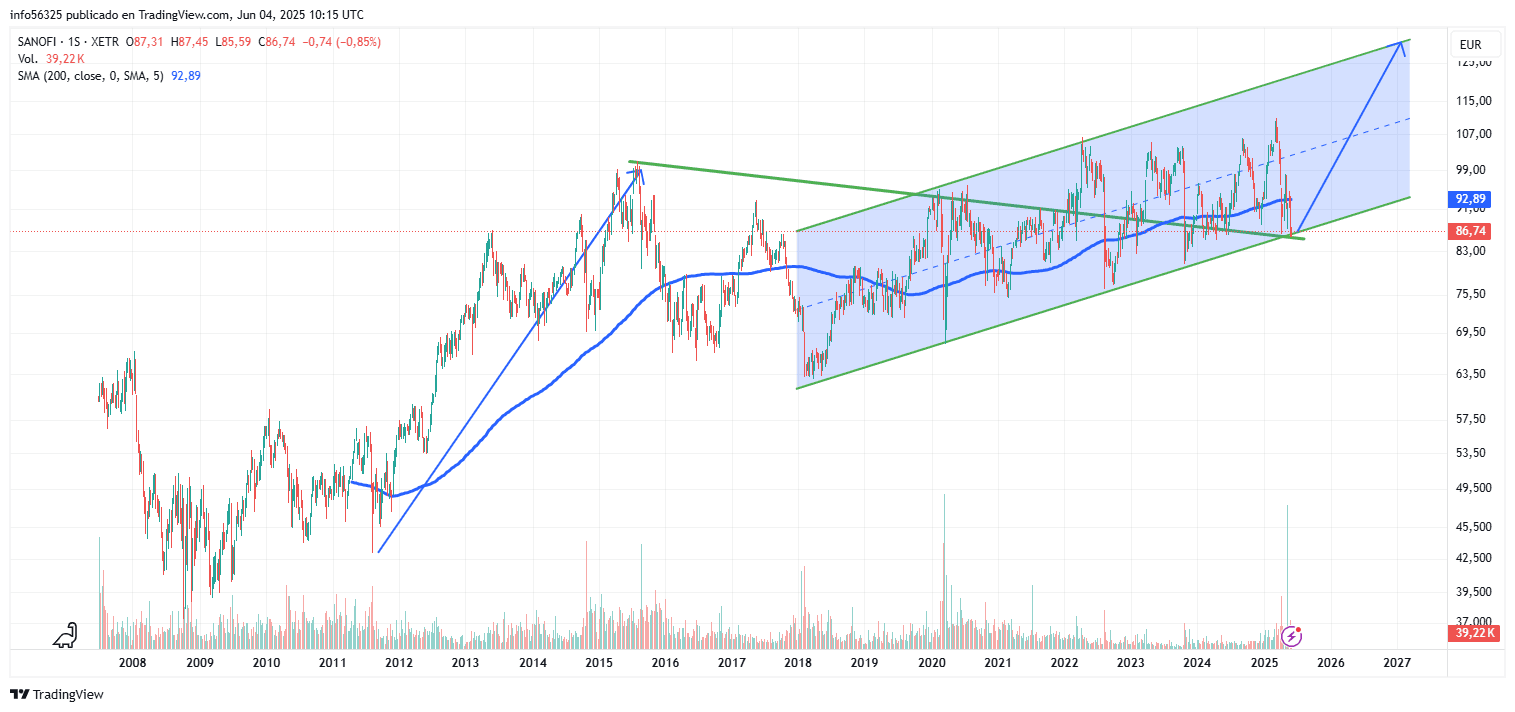Click the 2023 label on the time axis

(1131, 663)
